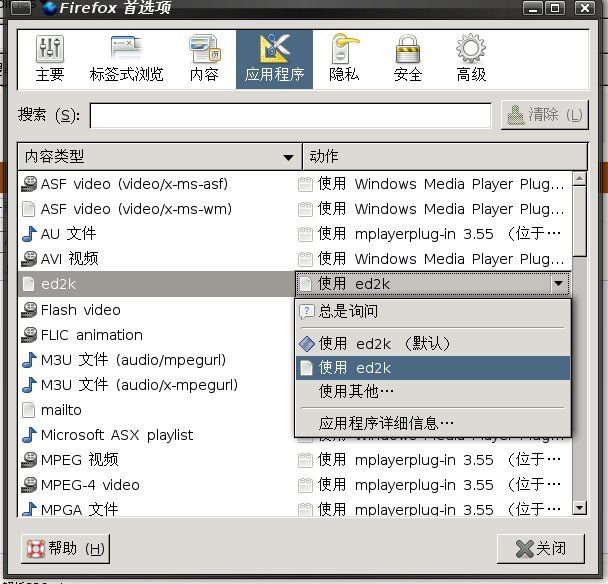Click page icon beside ASF video (video/x-ms-wm)
Image resolution: width=608 pixels, height=584 pixels.
[29, 209]
